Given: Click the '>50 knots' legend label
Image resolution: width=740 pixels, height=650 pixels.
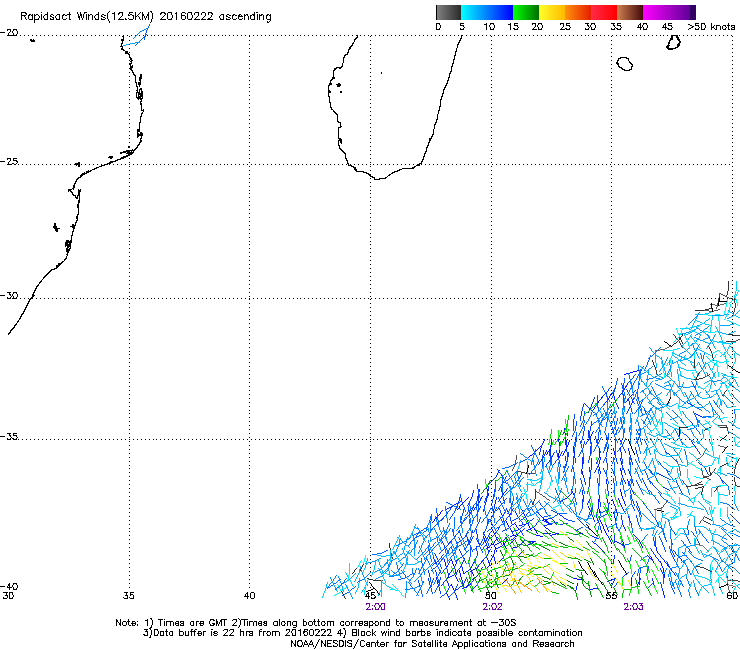Looking at the screenshot, I should pos(711,27).
